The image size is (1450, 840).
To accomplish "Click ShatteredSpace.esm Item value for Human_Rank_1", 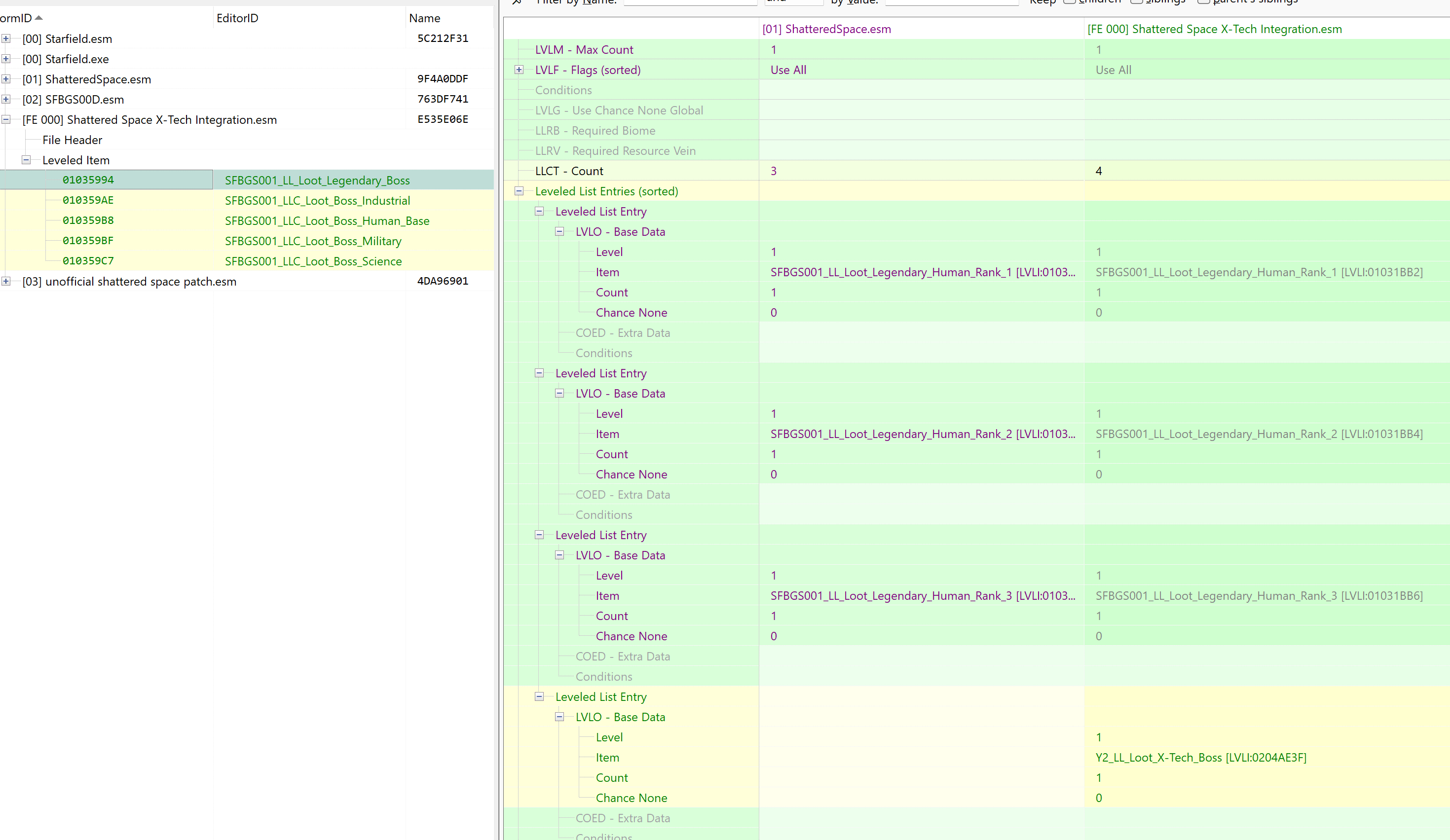I will pos(923,272).
